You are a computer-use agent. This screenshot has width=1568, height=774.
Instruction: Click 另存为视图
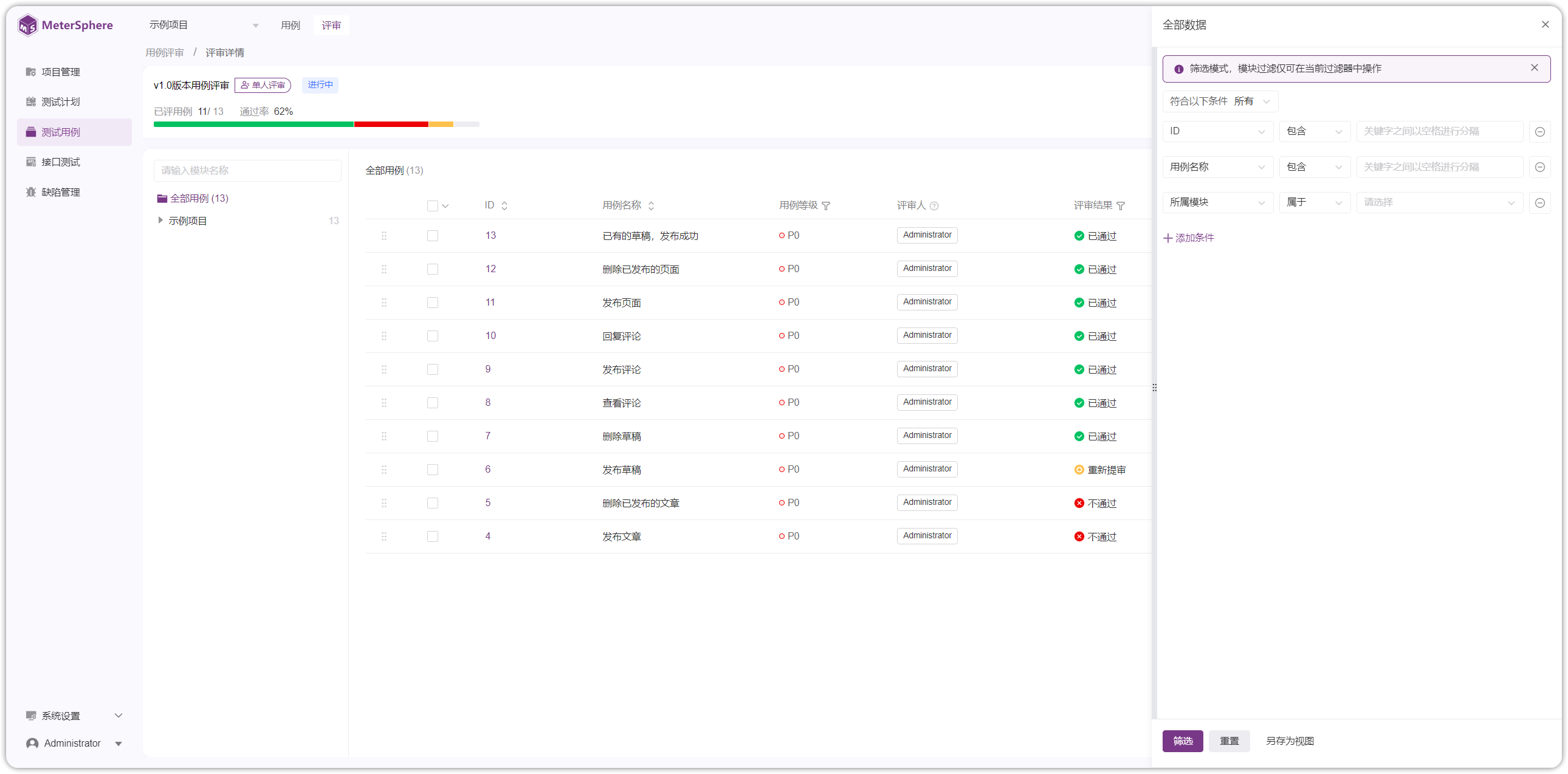pyautogui.click(x=1290, y=741)
